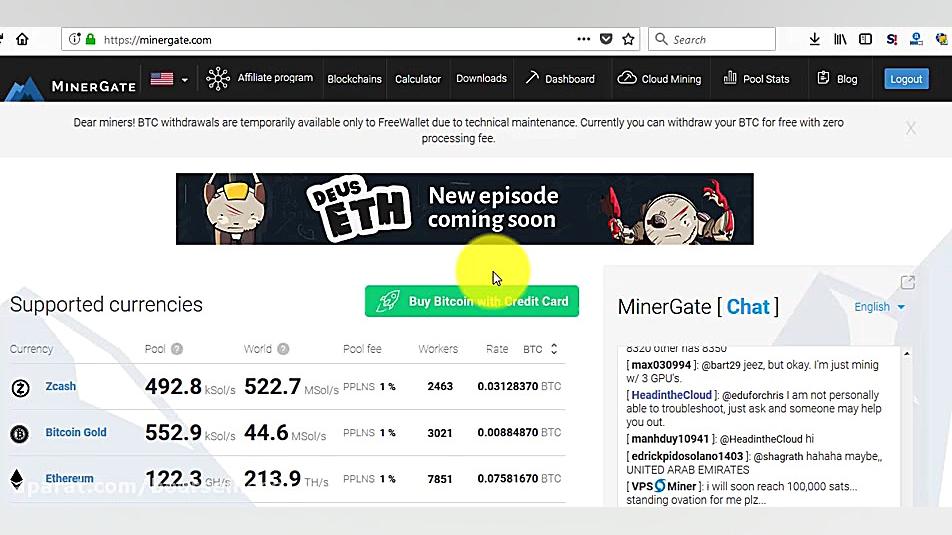Click the Ethereum diamond icon
This screenshot has width=952, height=535.
tap(16, 479)
